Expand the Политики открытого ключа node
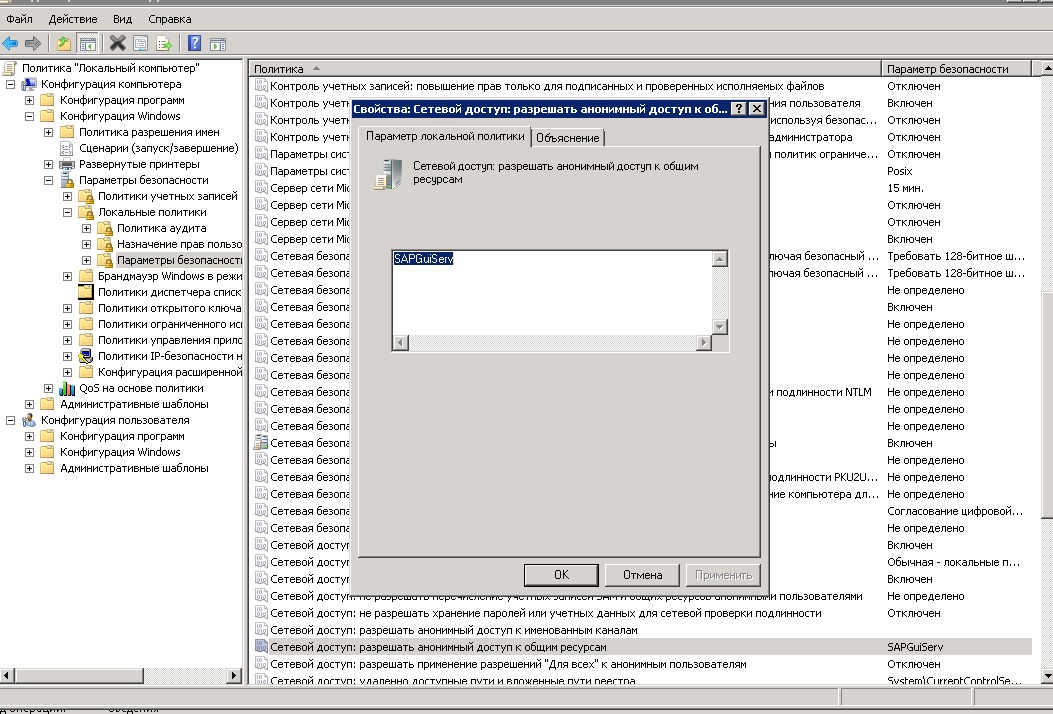Screen dimensions: 1053x714 coord(67,308)
